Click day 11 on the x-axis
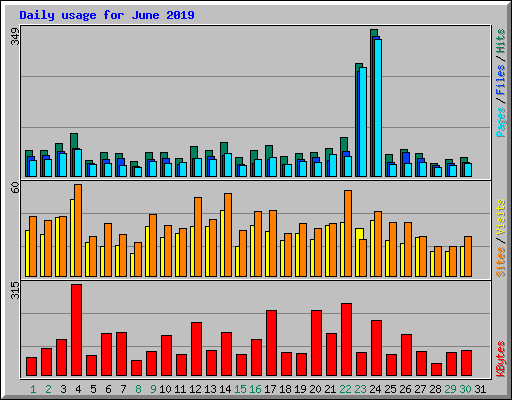This screenshot has width=512, height=400. (x=180, y=389)
